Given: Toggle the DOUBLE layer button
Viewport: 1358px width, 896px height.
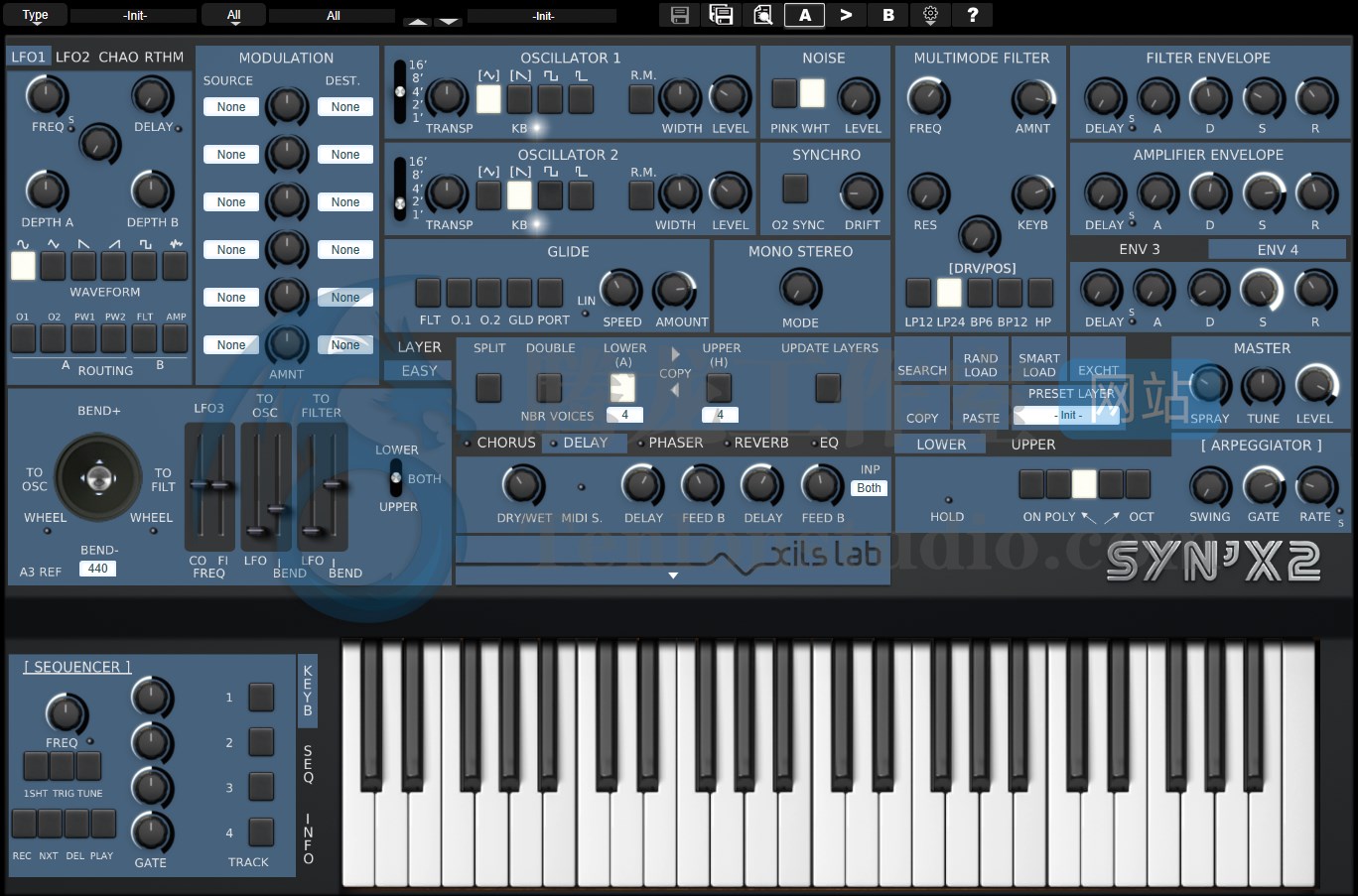Looking at the screenshot, I should (549, 387).
